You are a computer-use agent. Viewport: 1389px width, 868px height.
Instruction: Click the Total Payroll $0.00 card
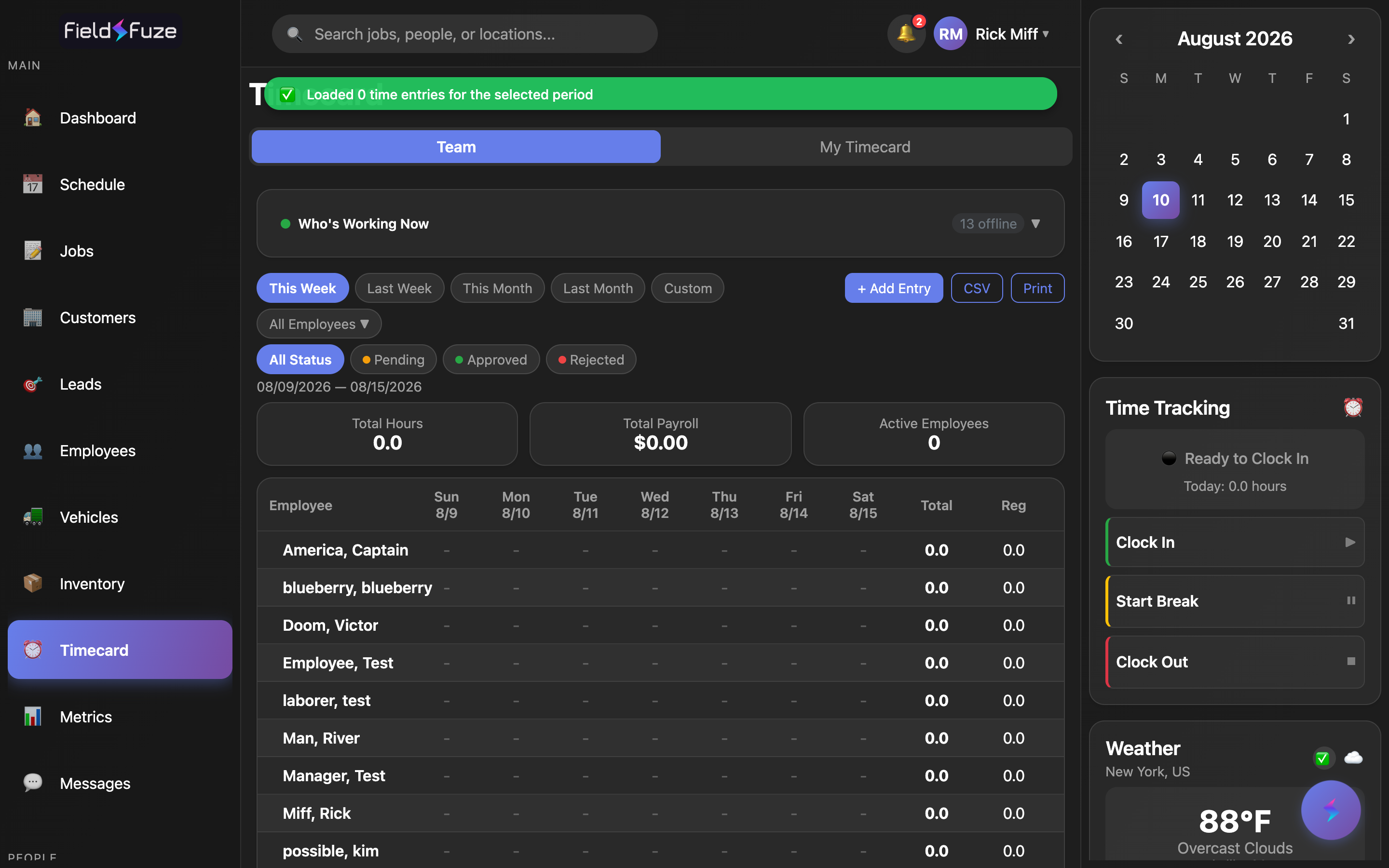660,434
